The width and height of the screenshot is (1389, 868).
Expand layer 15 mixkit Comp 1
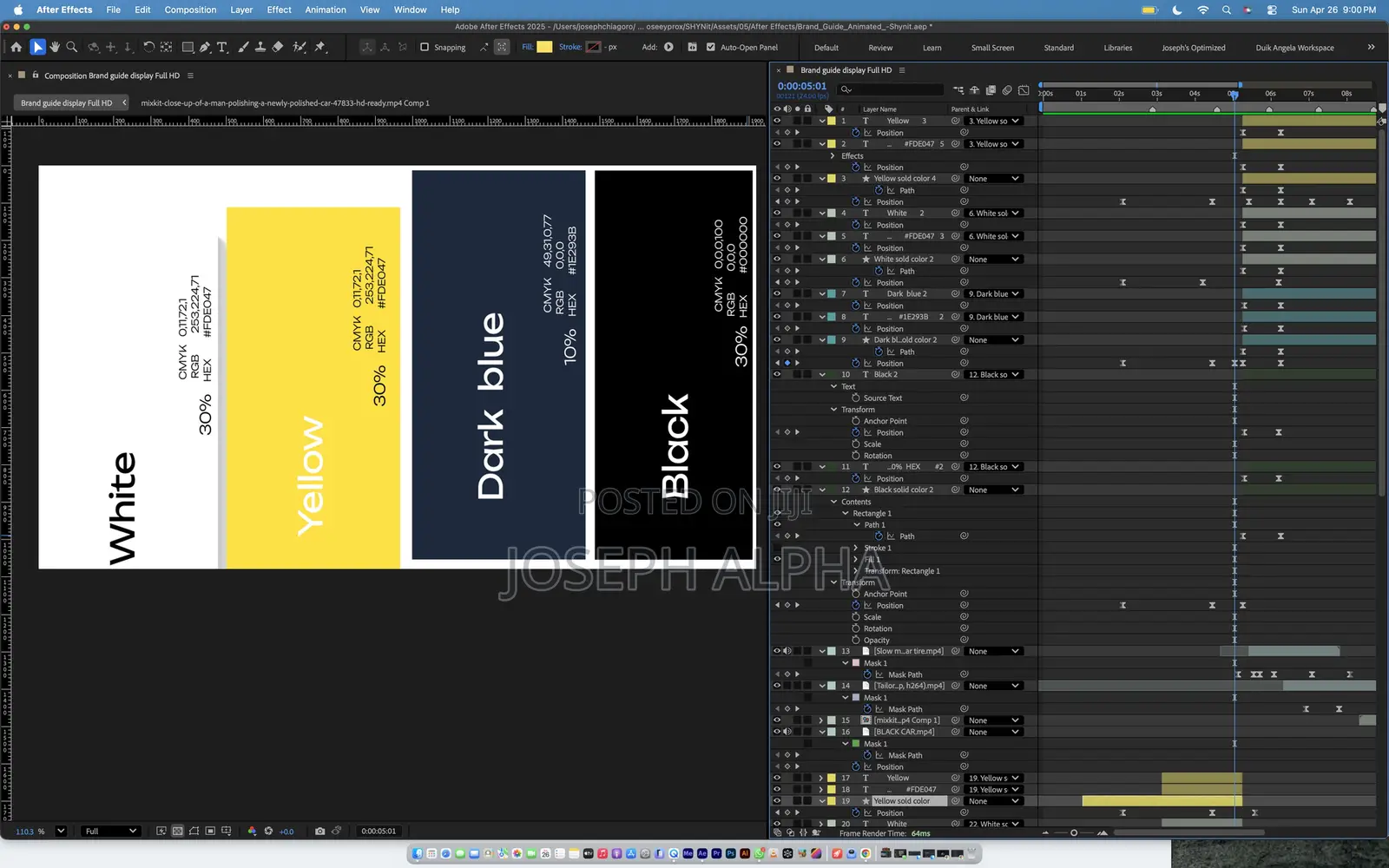click(821, 720)
